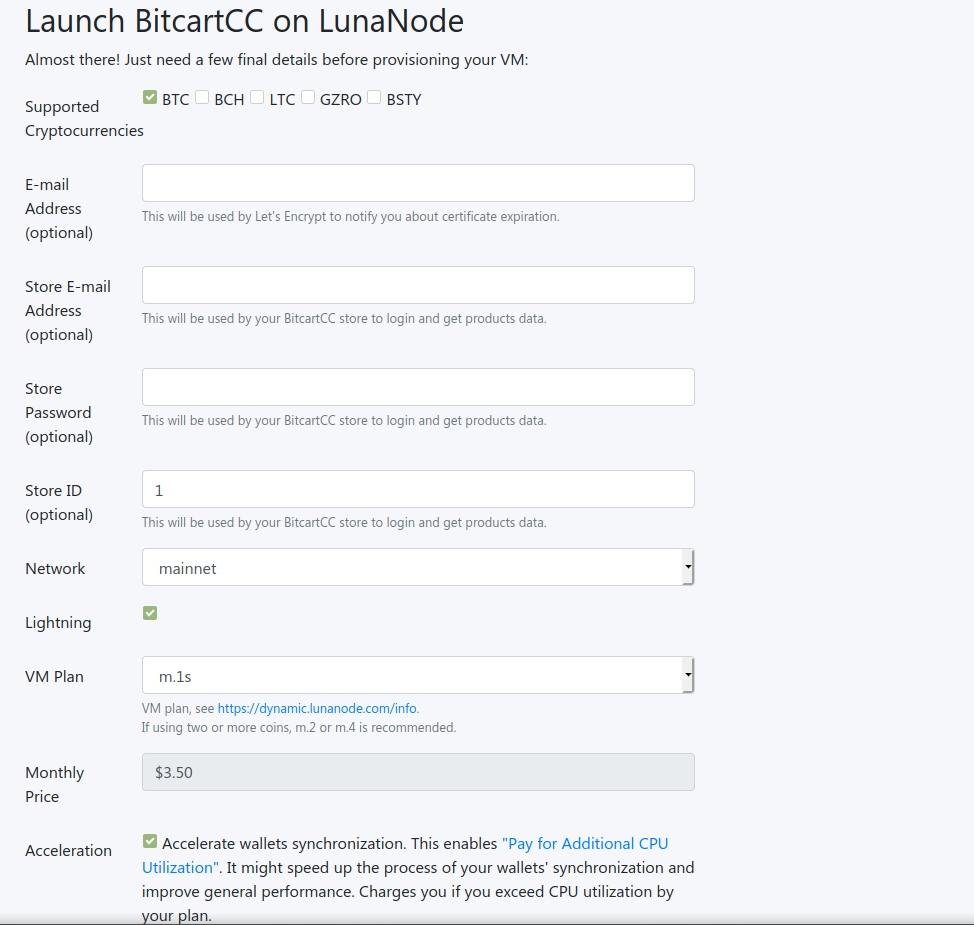Select the Store ID field containing 1
The image size is (974, 925).
point(418,489)
